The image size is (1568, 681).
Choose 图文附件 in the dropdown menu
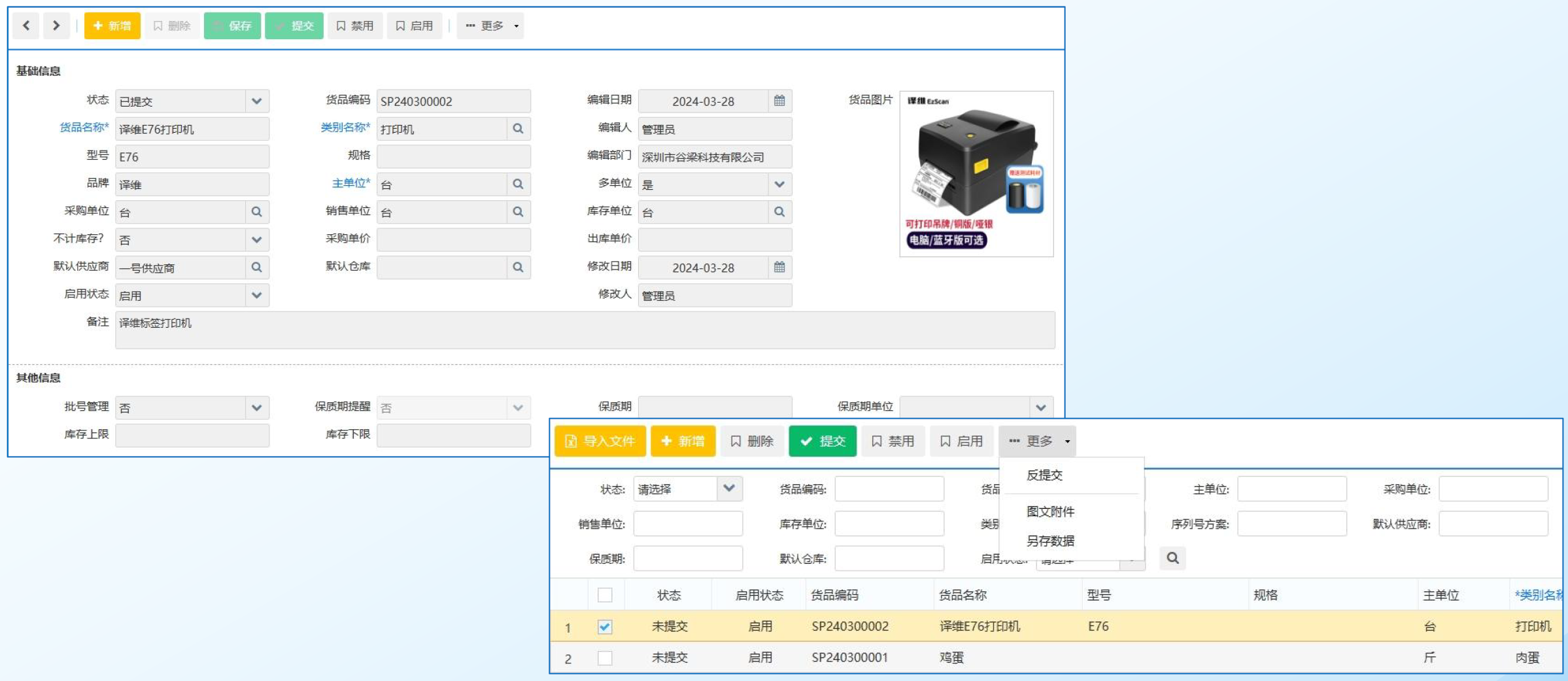(x=1050, y=512)
